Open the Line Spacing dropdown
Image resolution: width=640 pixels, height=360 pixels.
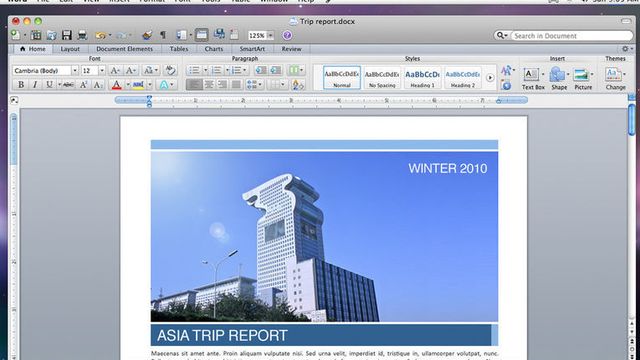click(x=254, y=84)
